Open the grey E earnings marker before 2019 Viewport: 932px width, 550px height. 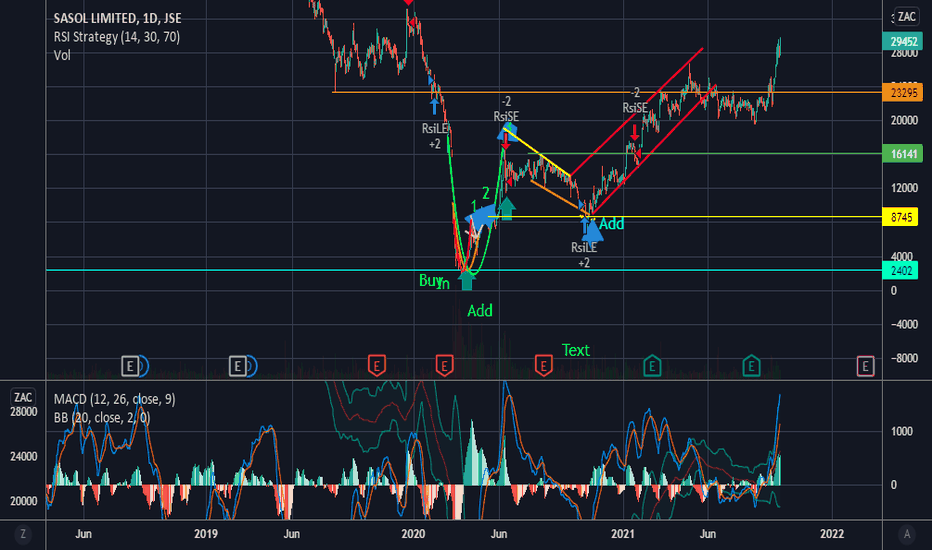130,366
